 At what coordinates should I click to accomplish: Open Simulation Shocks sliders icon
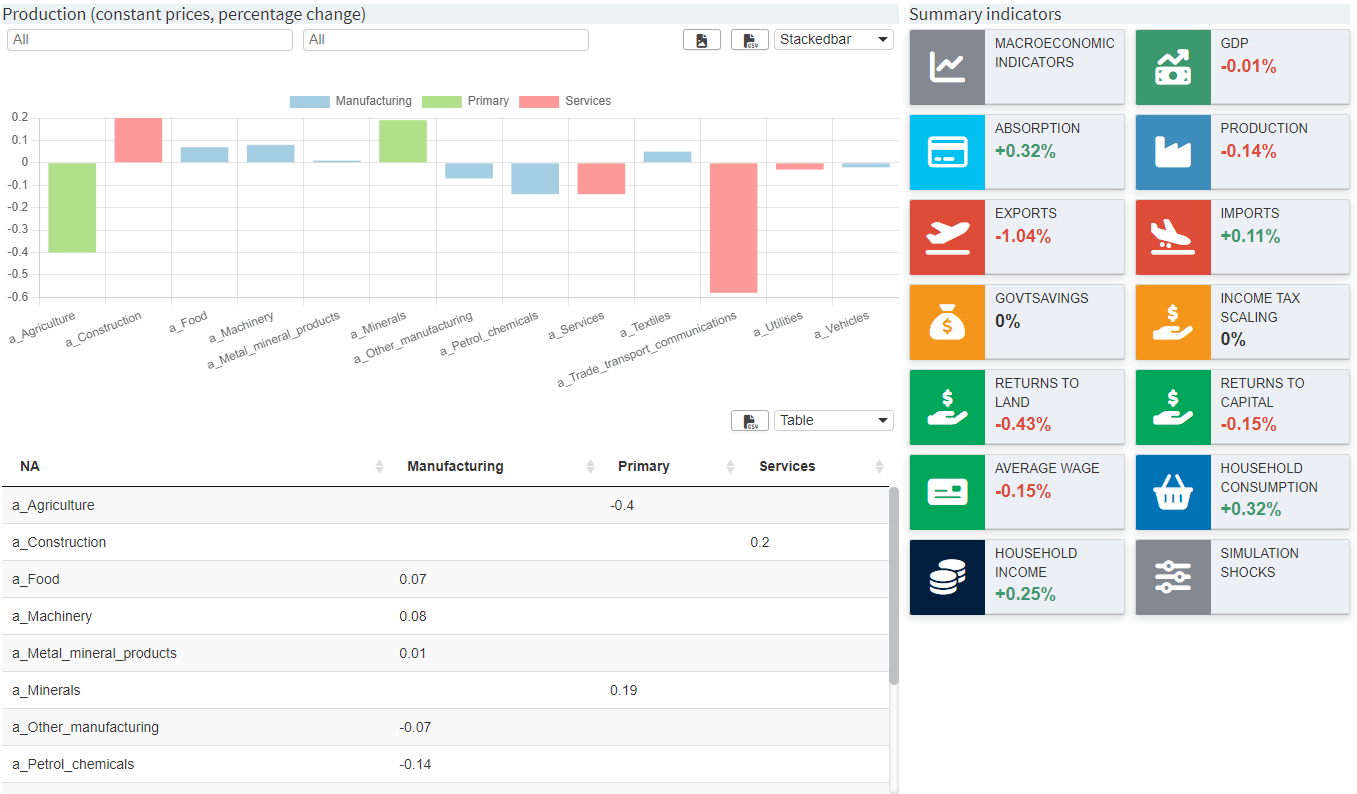coord(1172,577)
